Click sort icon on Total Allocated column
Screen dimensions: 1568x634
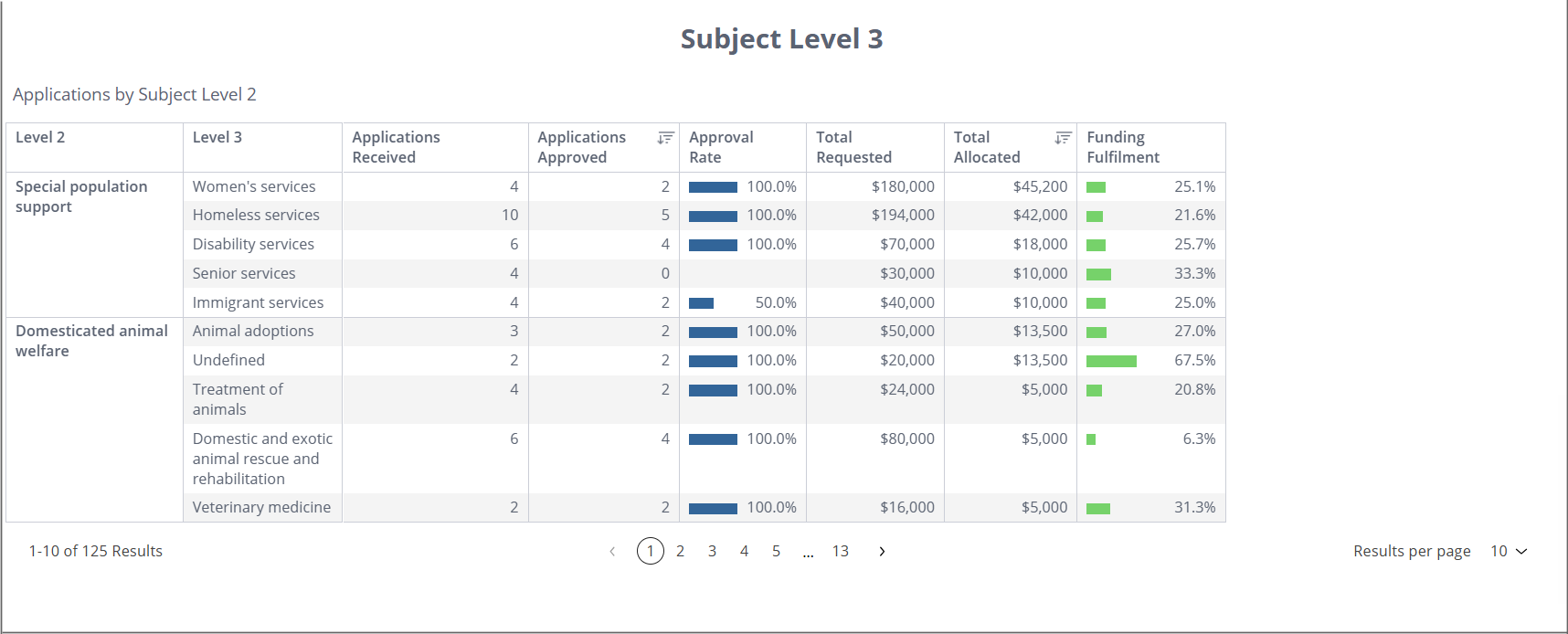[1063, 138]
